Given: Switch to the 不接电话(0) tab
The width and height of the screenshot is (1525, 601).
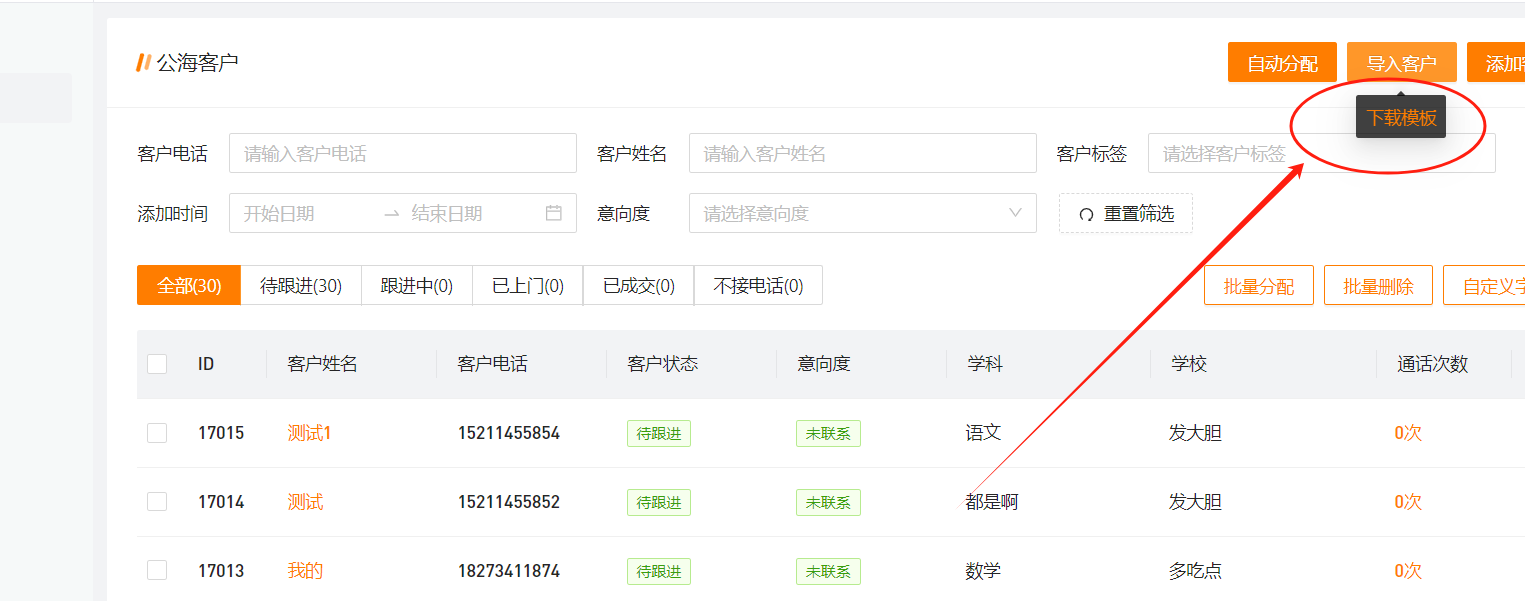Looking at the screenshot, I should [x=758, y=285].
